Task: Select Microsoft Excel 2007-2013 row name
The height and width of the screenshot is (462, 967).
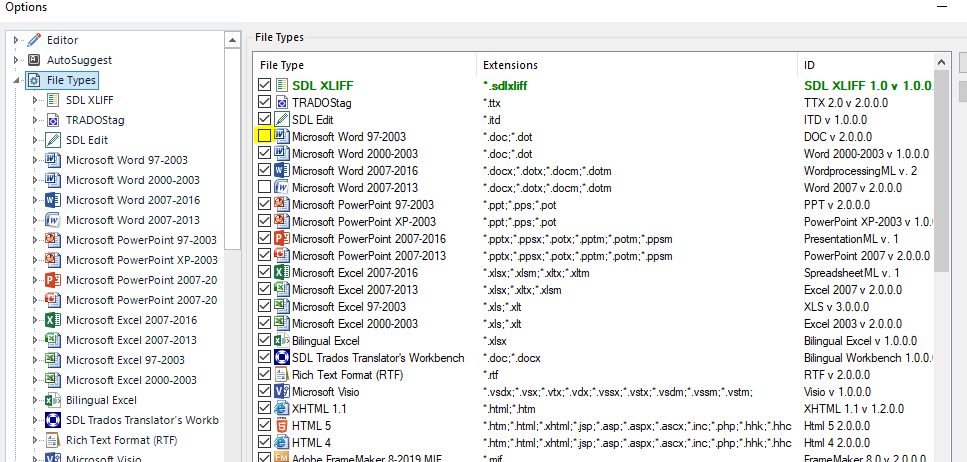Action: pyautogui.click(x=355, y=290)
